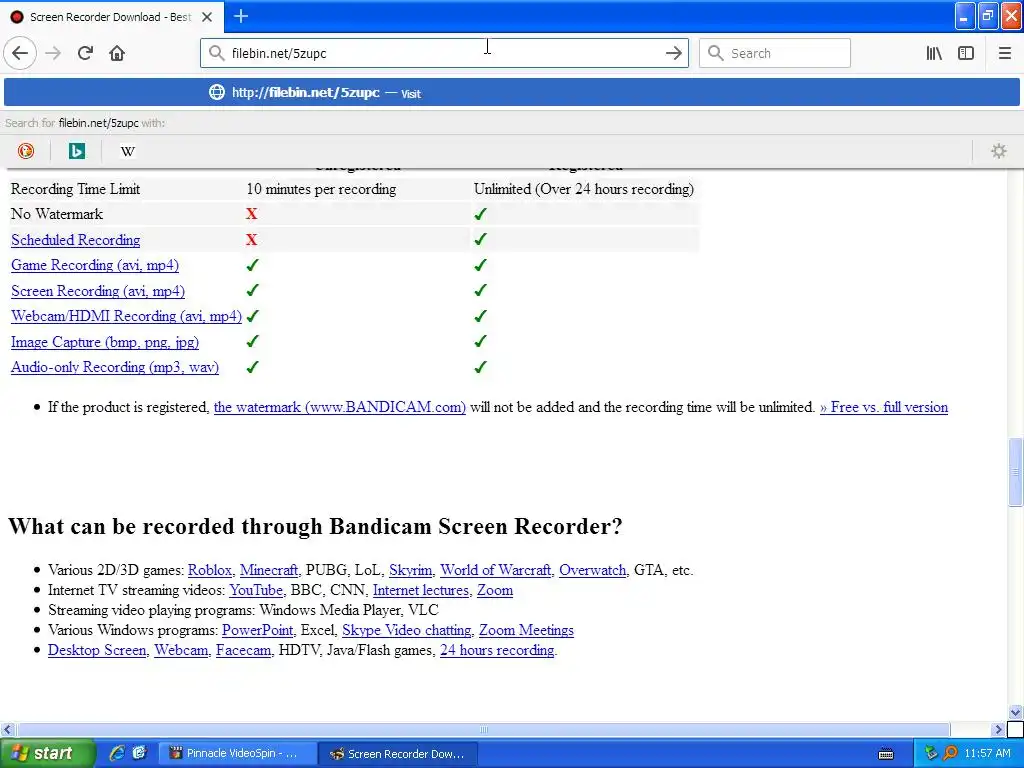Click the Go arrow in address bar

click(673, 54)
